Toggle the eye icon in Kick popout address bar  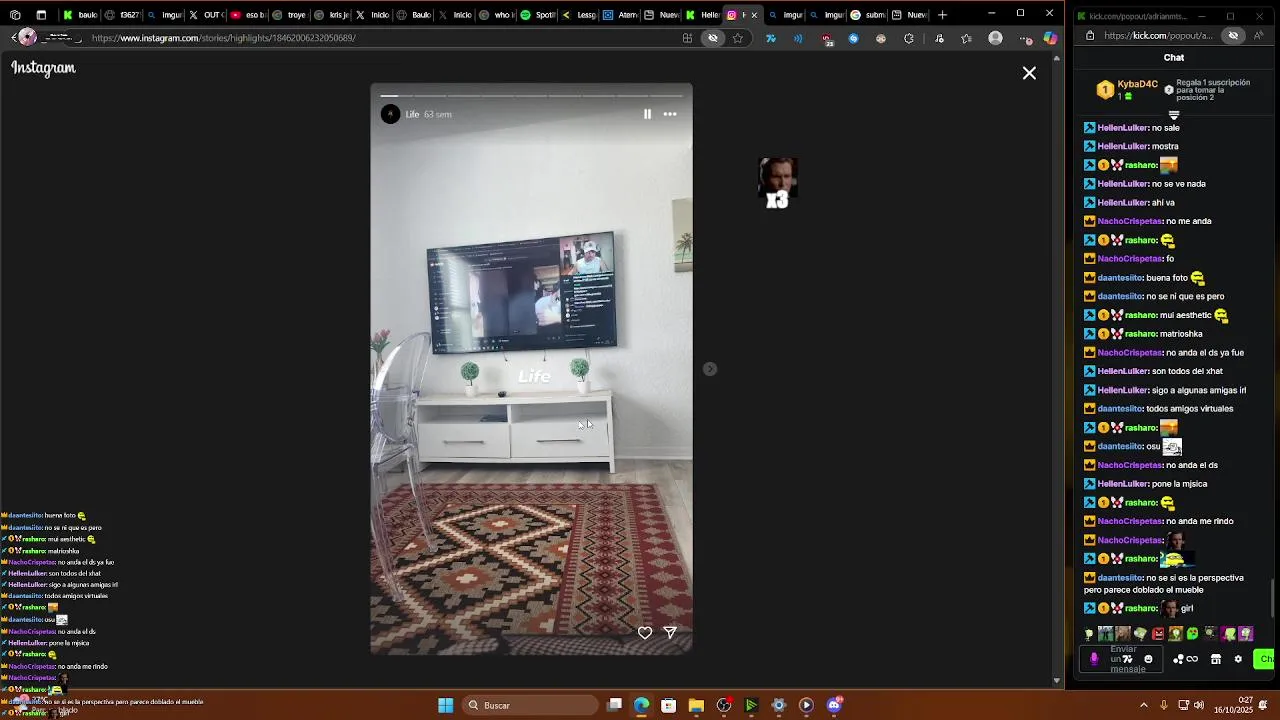tap(1233, 36)
